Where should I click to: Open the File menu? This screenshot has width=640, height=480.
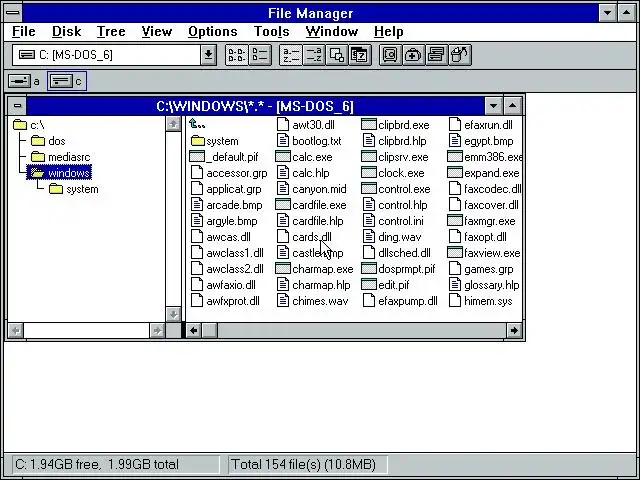pyautogui.click(x=24, y=31)
